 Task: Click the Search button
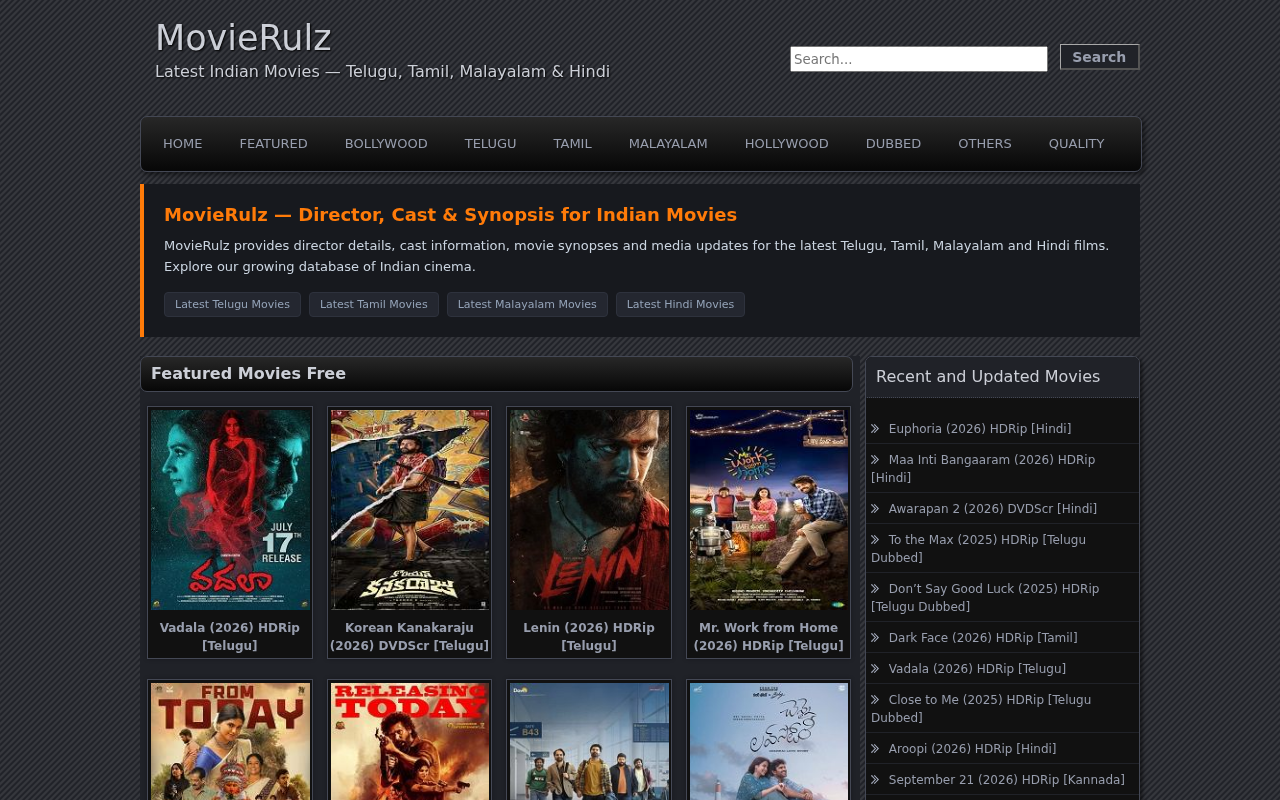[1099, 57]
